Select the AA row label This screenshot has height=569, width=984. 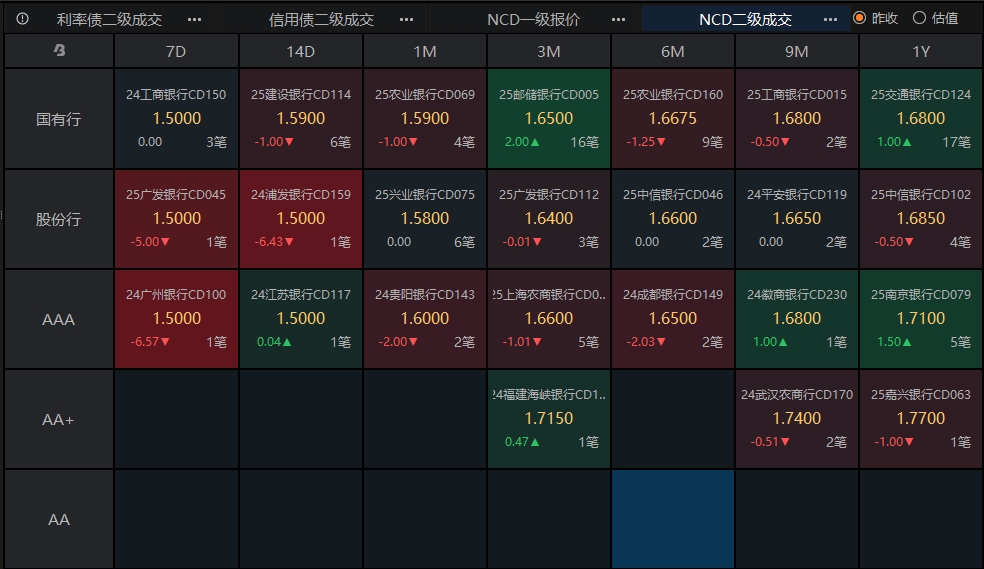(59, 519)
